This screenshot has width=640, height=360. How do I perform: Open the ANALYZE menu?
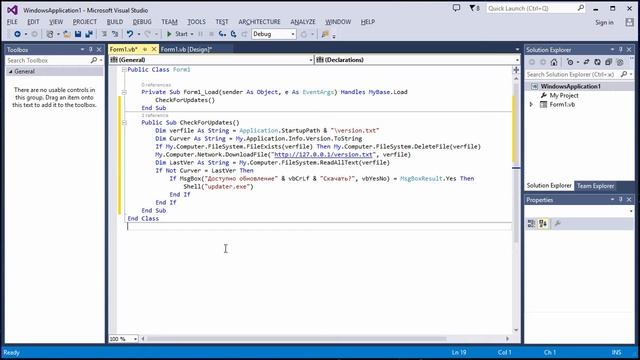point(302,22)
